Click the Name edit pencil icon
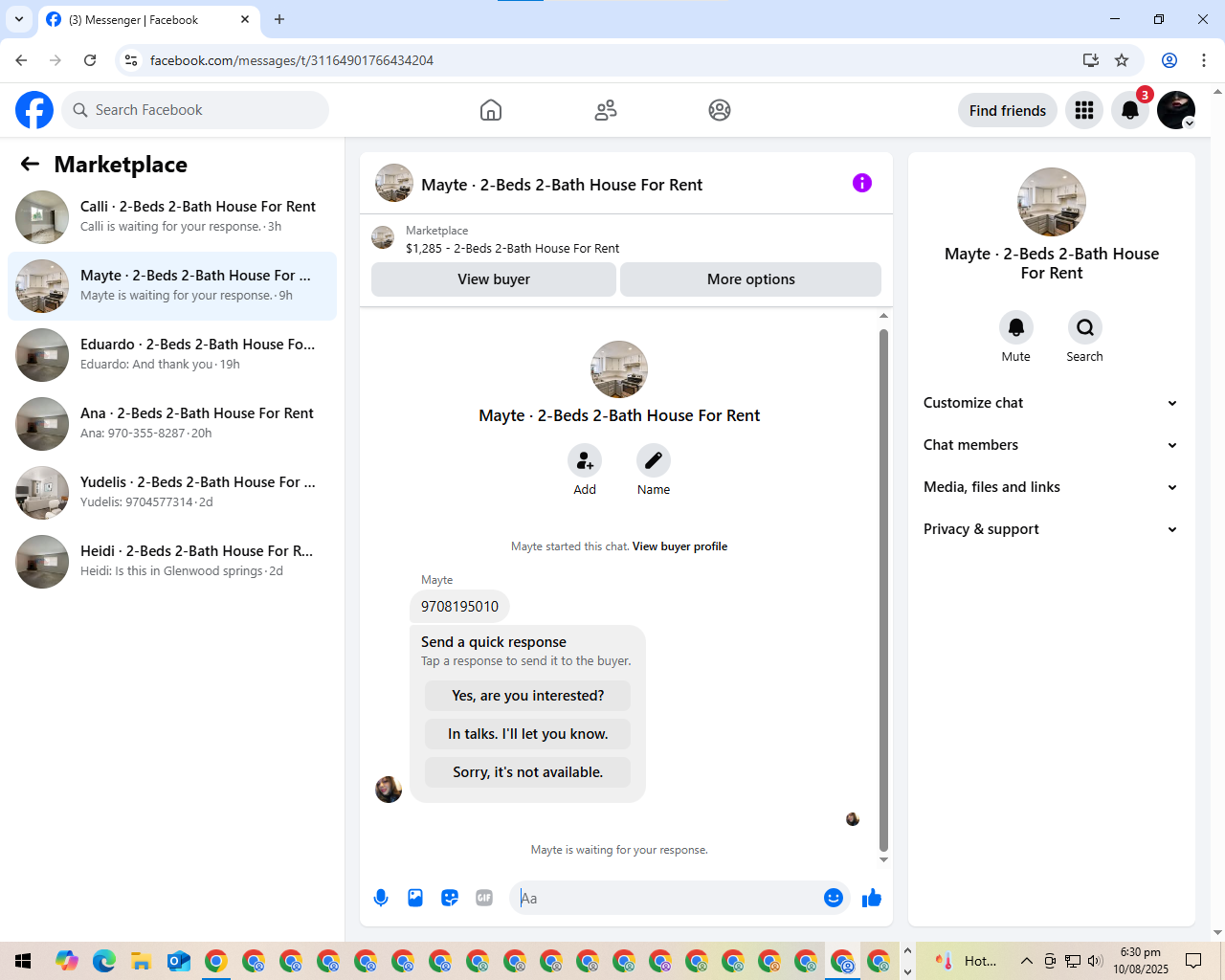The width and height of the screenshot is (1225, 980). [654, 460]
